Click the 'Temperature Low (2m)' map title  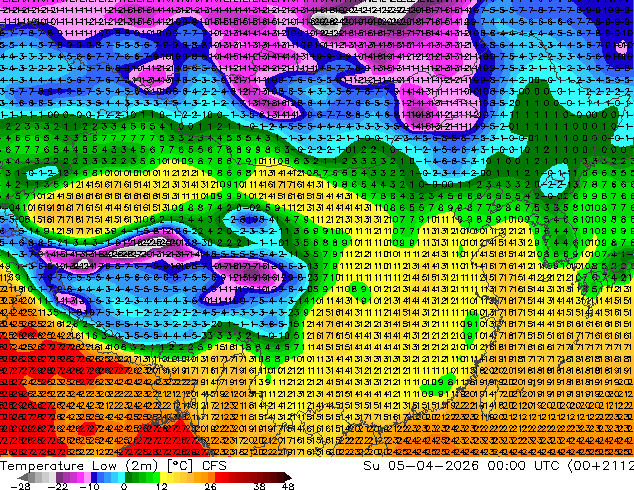tap(78, 466)
